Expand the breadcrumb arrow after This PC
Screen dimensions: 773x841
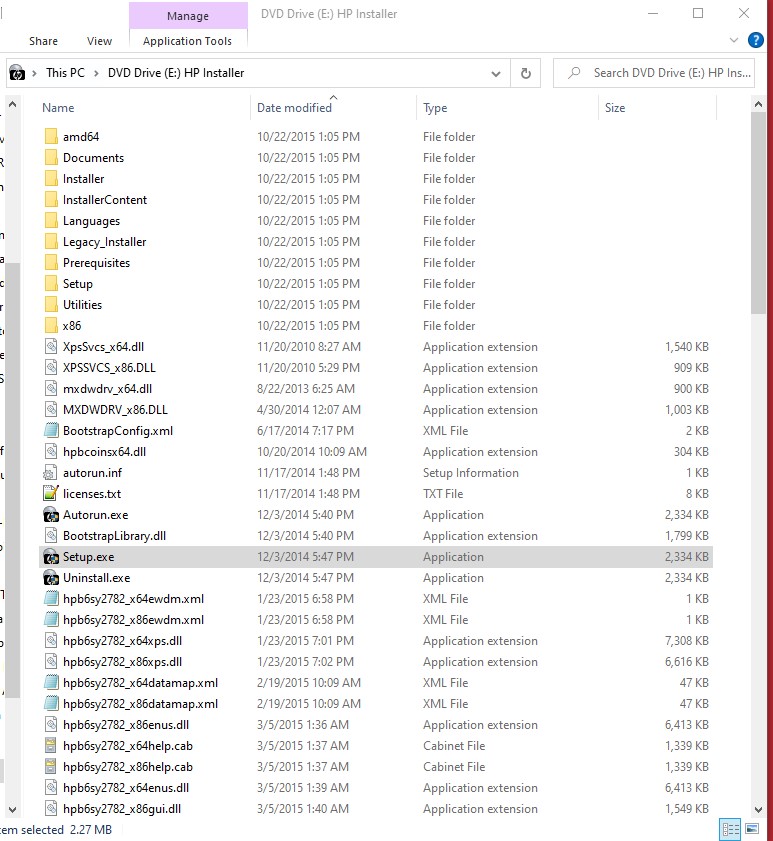click(96, 73)
